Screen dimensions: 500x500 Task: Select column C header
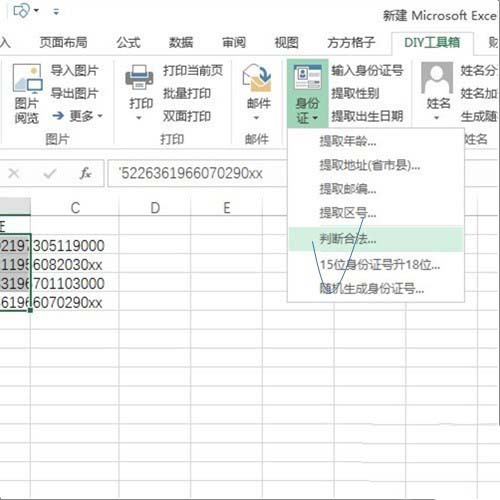click(75, 207)
